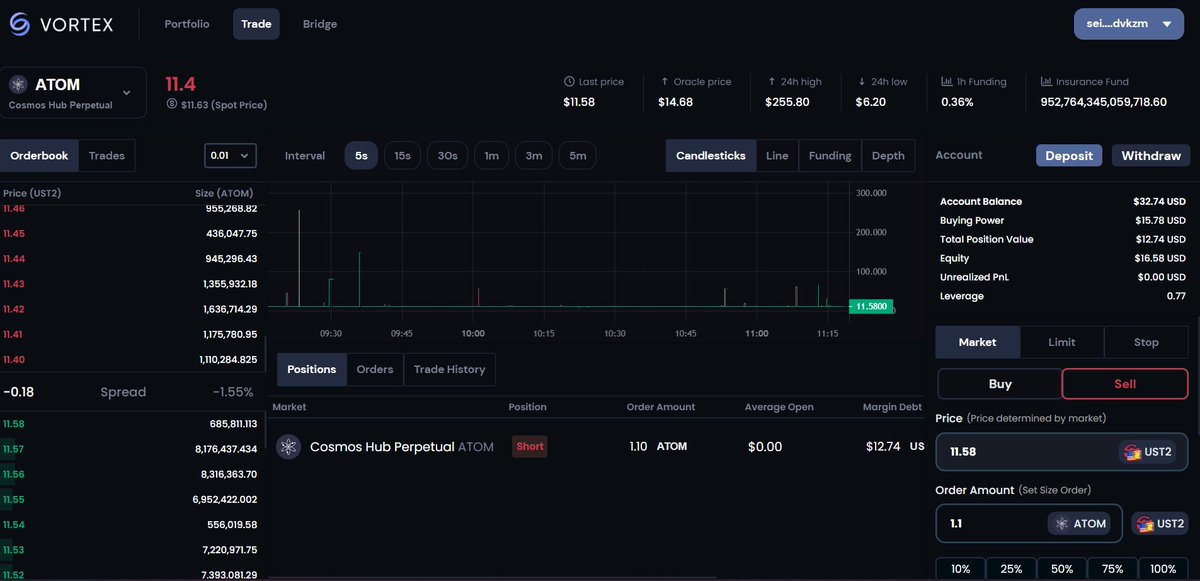
Task: Open the sei....dvkzm wallet dropdown
Action: [1128, 23]
